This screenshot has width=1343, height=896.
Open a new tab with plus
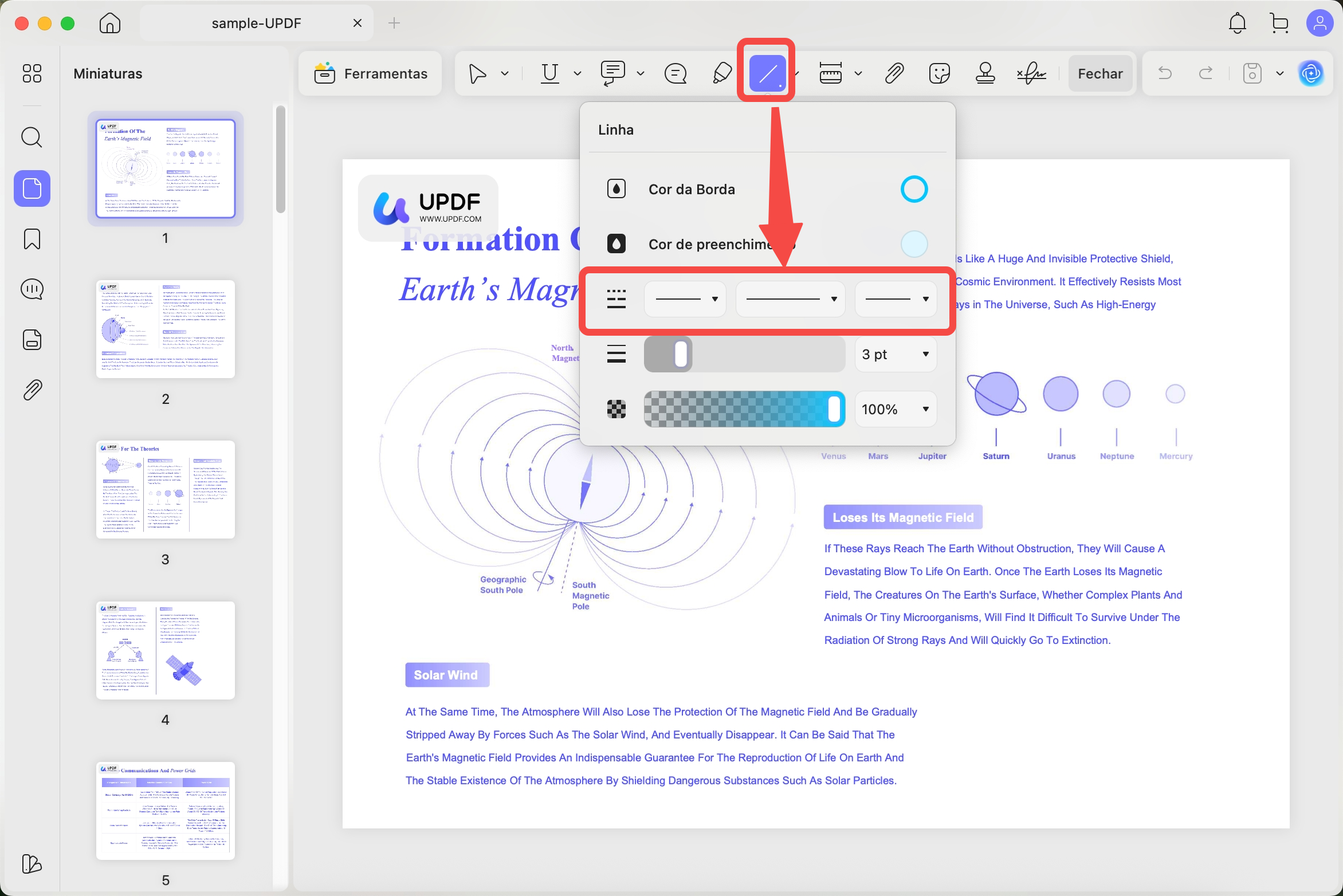394,23
